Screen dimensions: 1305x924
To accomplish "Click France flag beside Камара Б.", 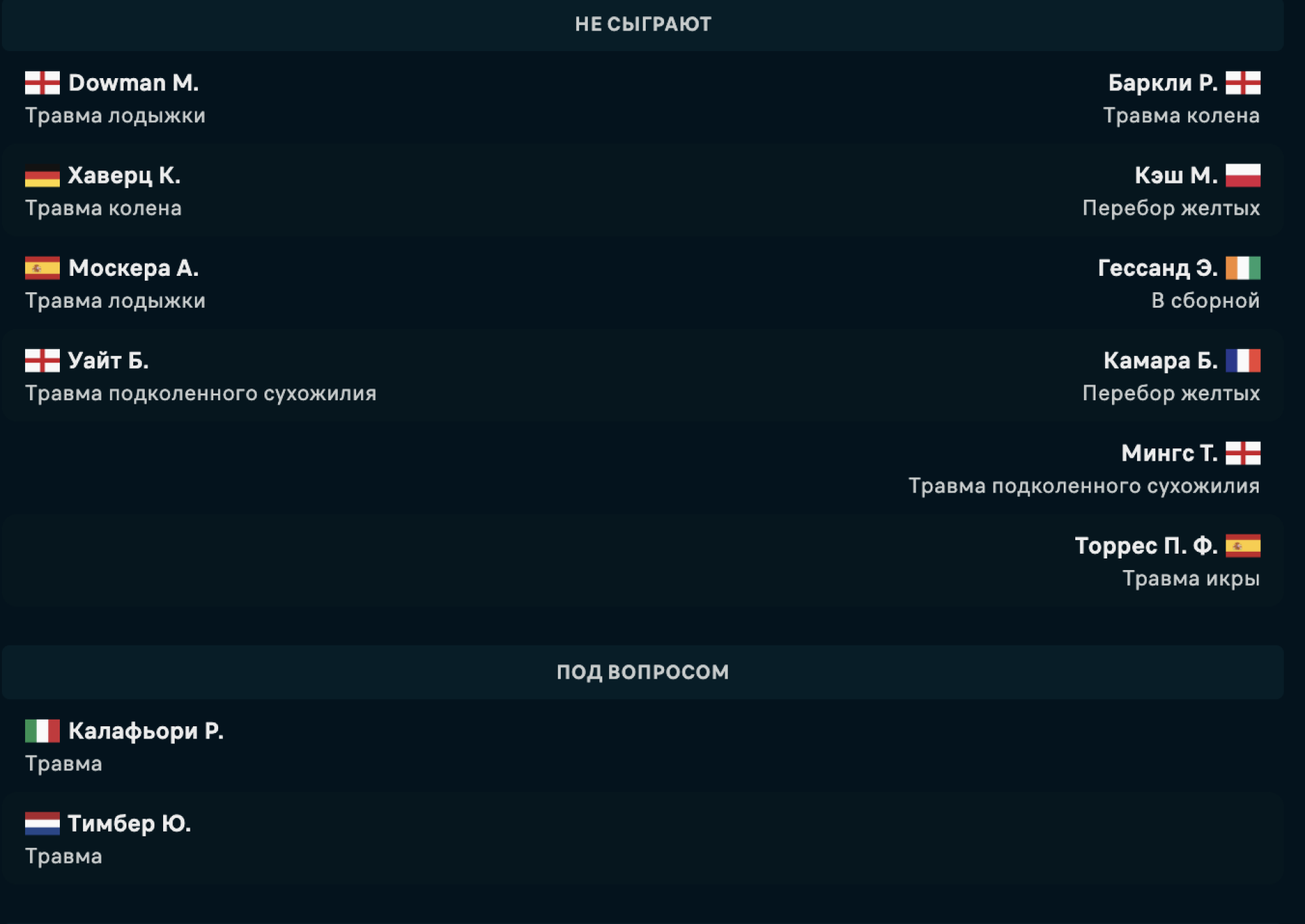I will 1242,361.
